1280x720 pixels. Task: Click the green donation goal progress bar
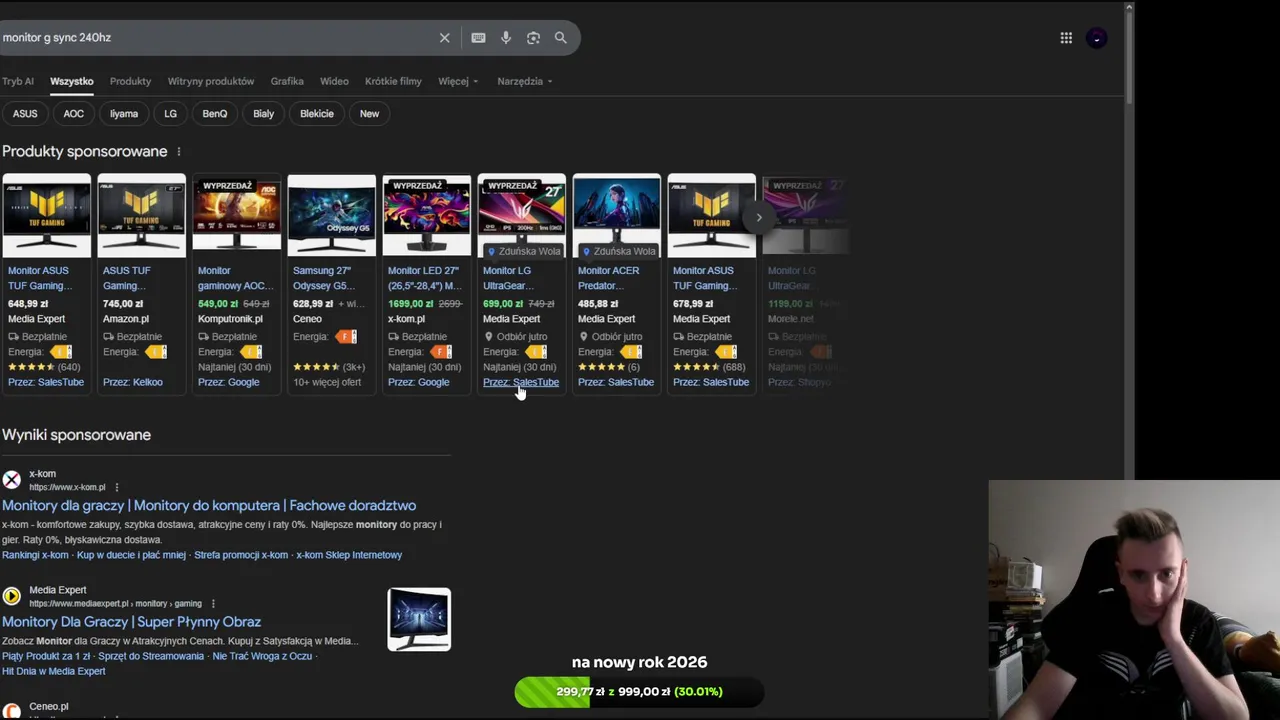pos(638,692)
